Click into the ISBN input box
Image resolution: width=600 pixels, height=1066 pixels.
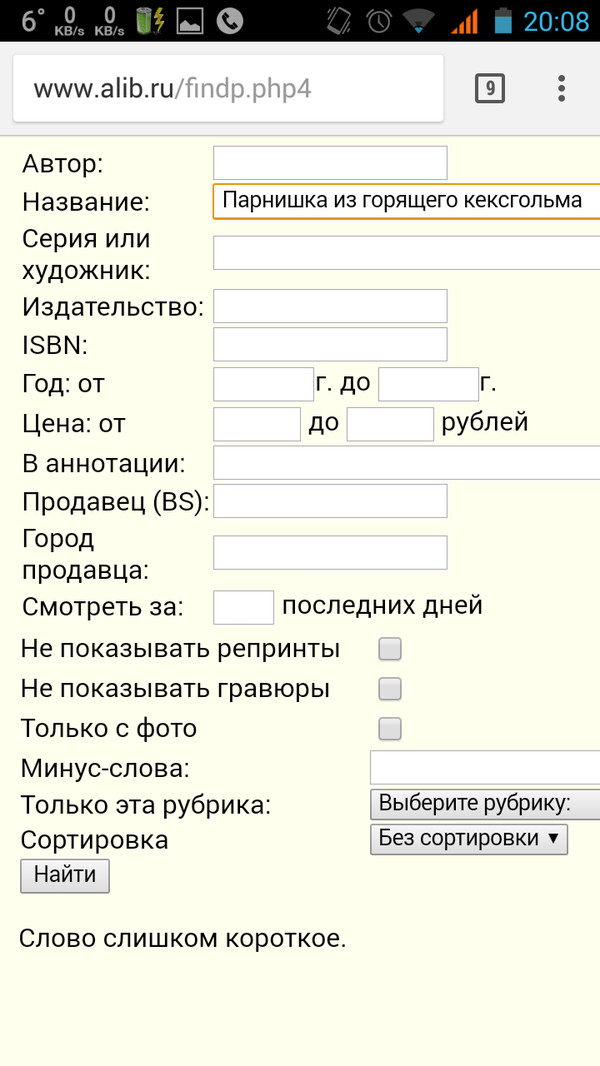pyautogui.click(x=330, y=344)
